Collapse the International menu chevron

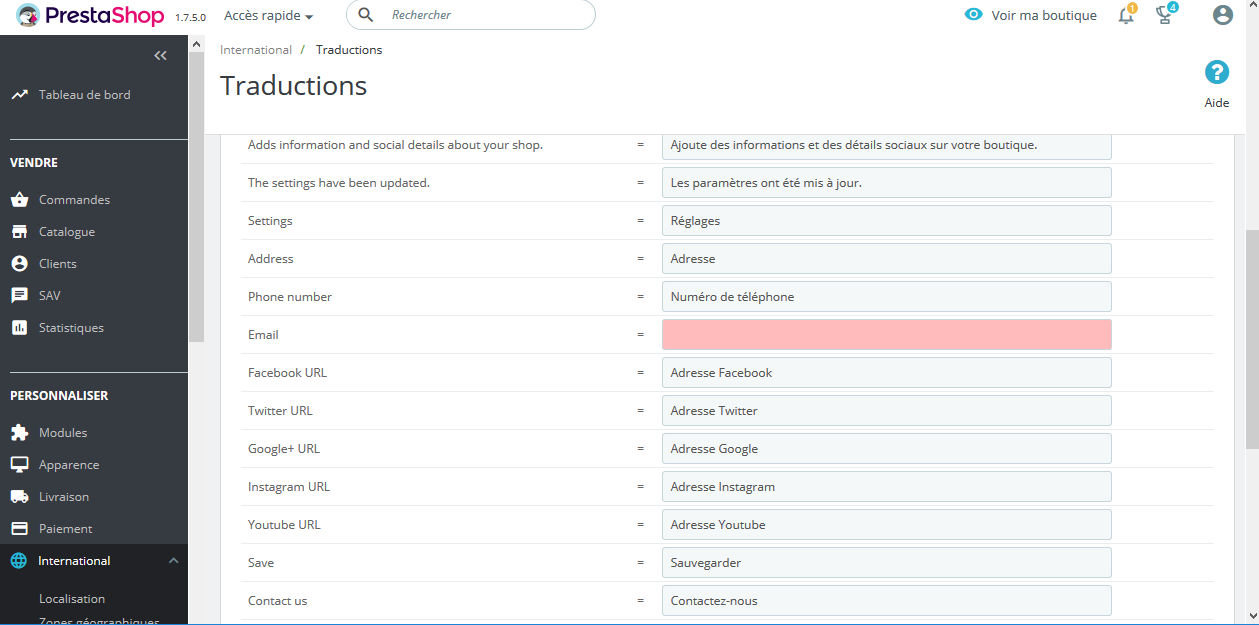click(173, 561)
